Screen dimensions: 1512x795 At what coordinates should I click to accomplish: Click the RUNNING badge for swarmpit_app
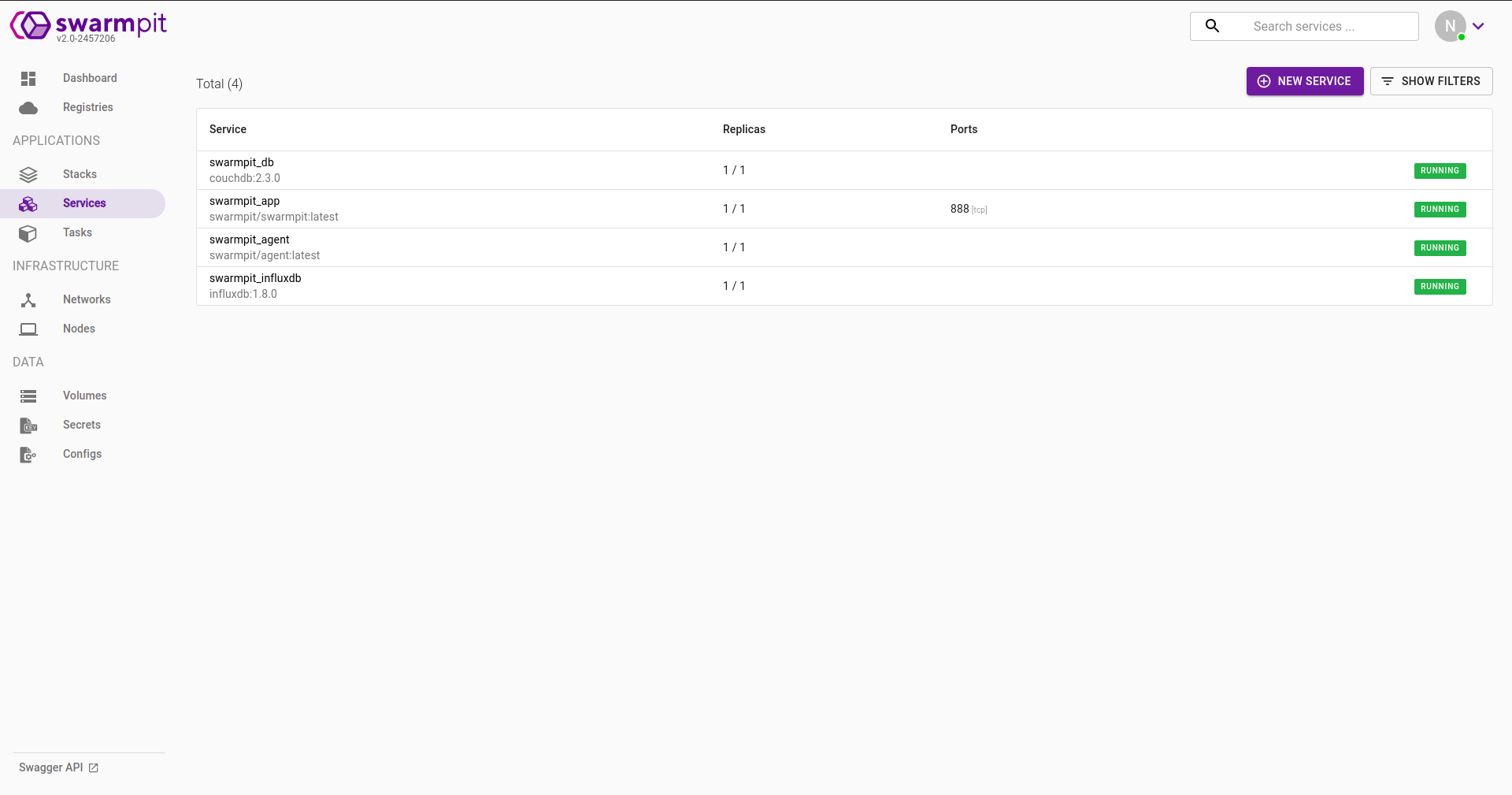[x=1440, y=210]
